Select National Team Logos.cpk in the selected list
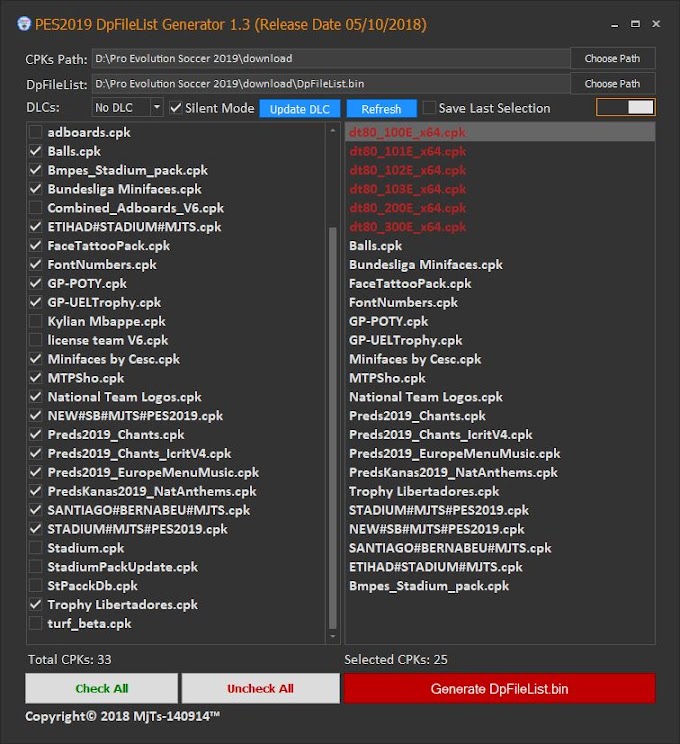This screenshot has width=680, height=744. click(x=500, y=397)
